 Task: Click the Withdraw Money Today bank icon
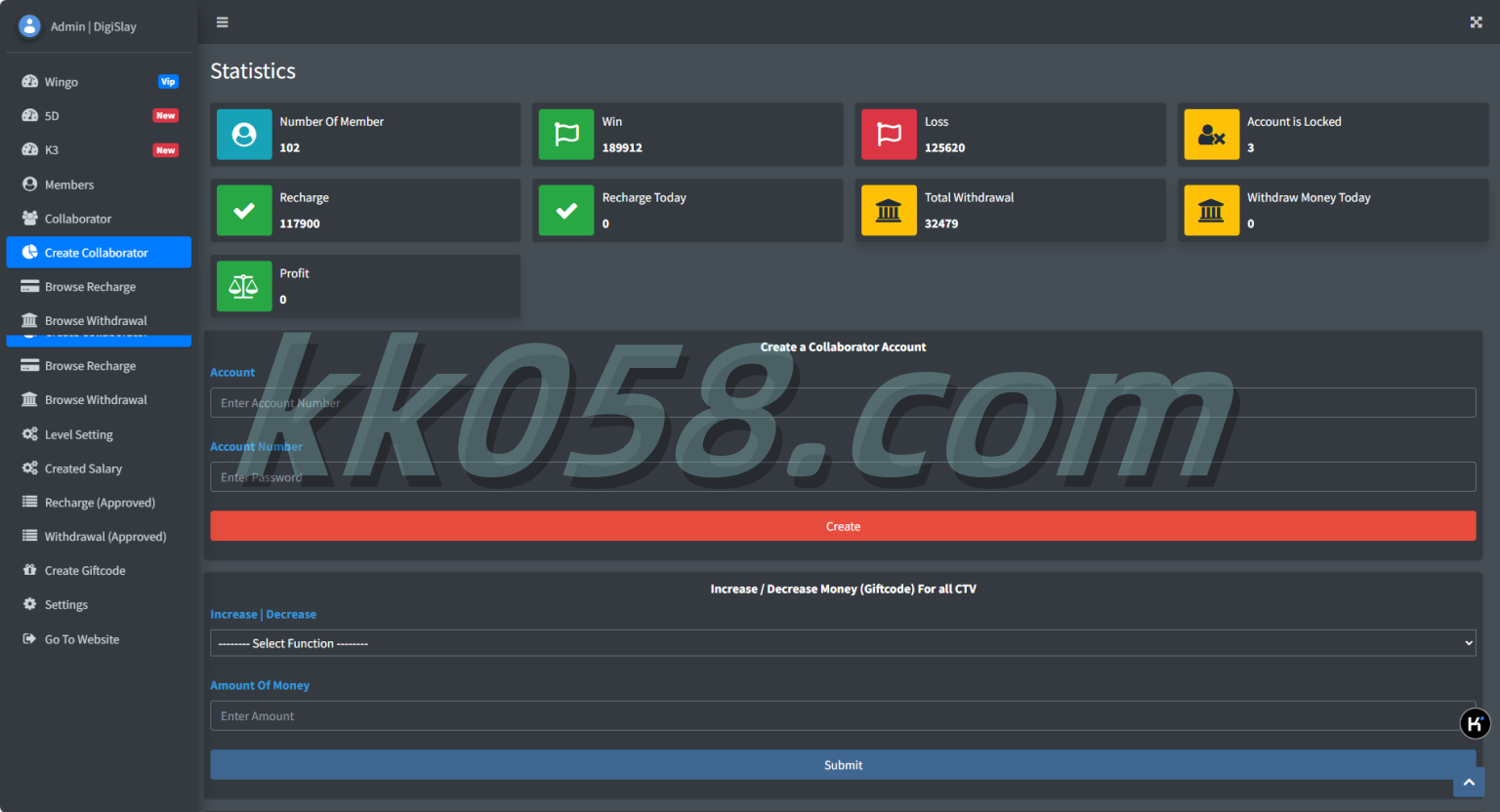[1211, 211]
